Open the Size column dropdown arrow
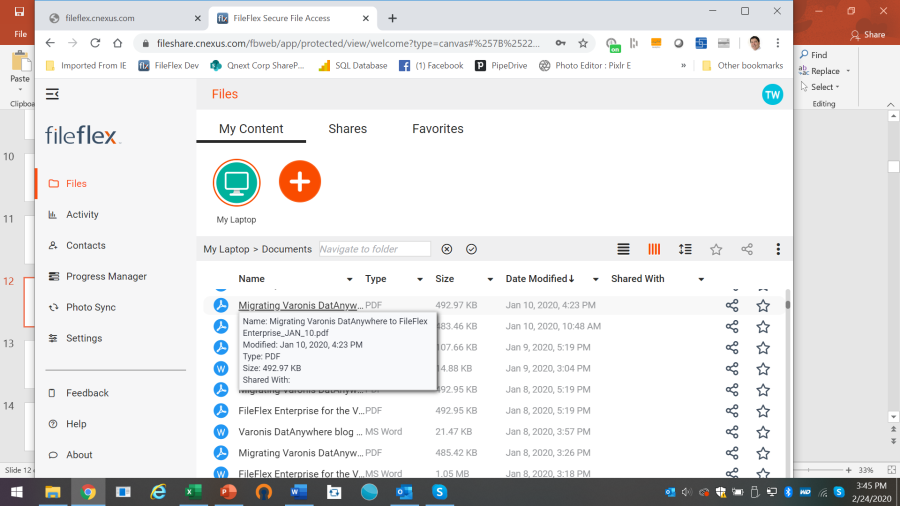Viewport: 900px width, 506px height. (490, 279)
